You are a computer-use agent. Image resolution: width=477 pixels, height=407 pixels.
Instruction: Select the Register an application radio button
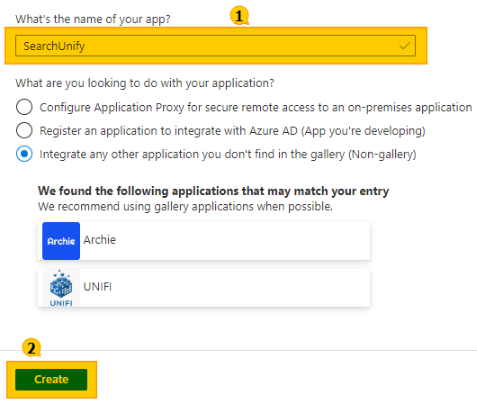click(24, 131)
